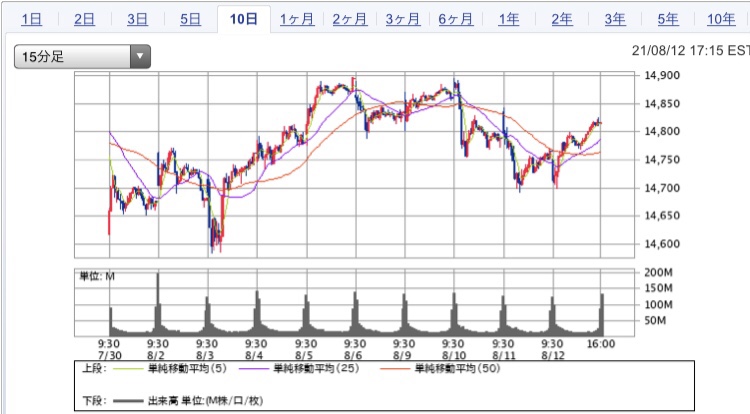Switch to the 1ヶ月 period tab
Image resolution: width=750 pixels, height=414 pixels.
pos(297,19)
